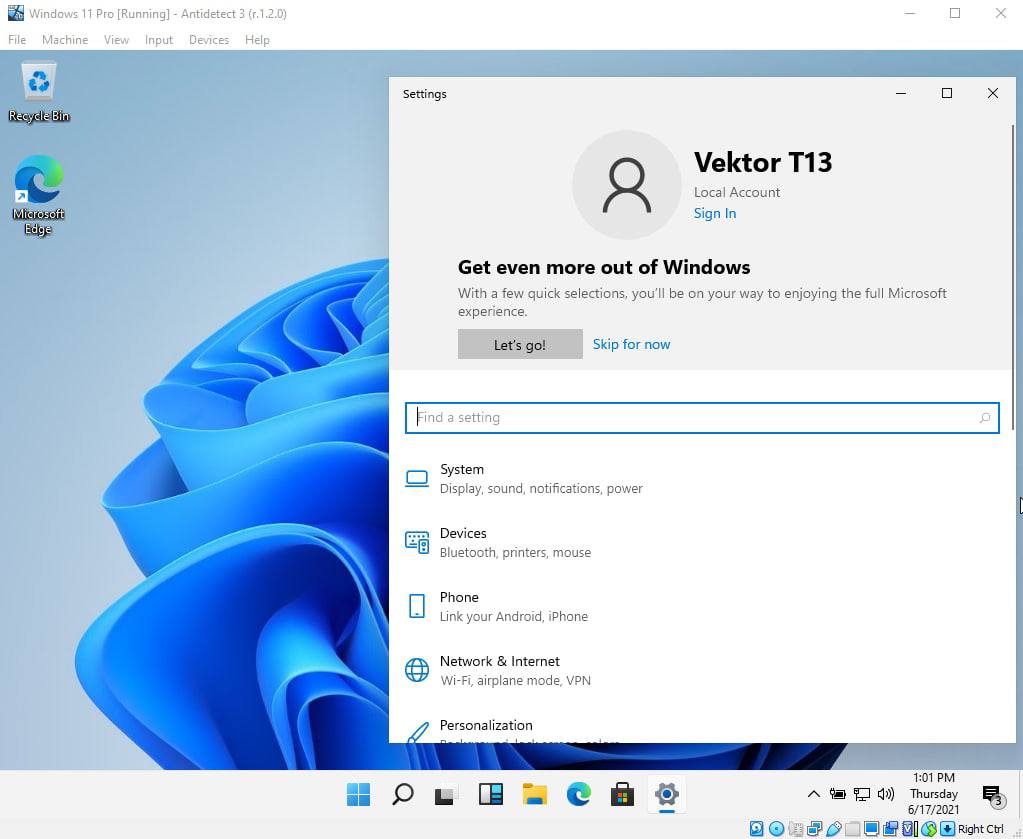
Task: Focus the Find a setting search box
Action: coord(702,418)
